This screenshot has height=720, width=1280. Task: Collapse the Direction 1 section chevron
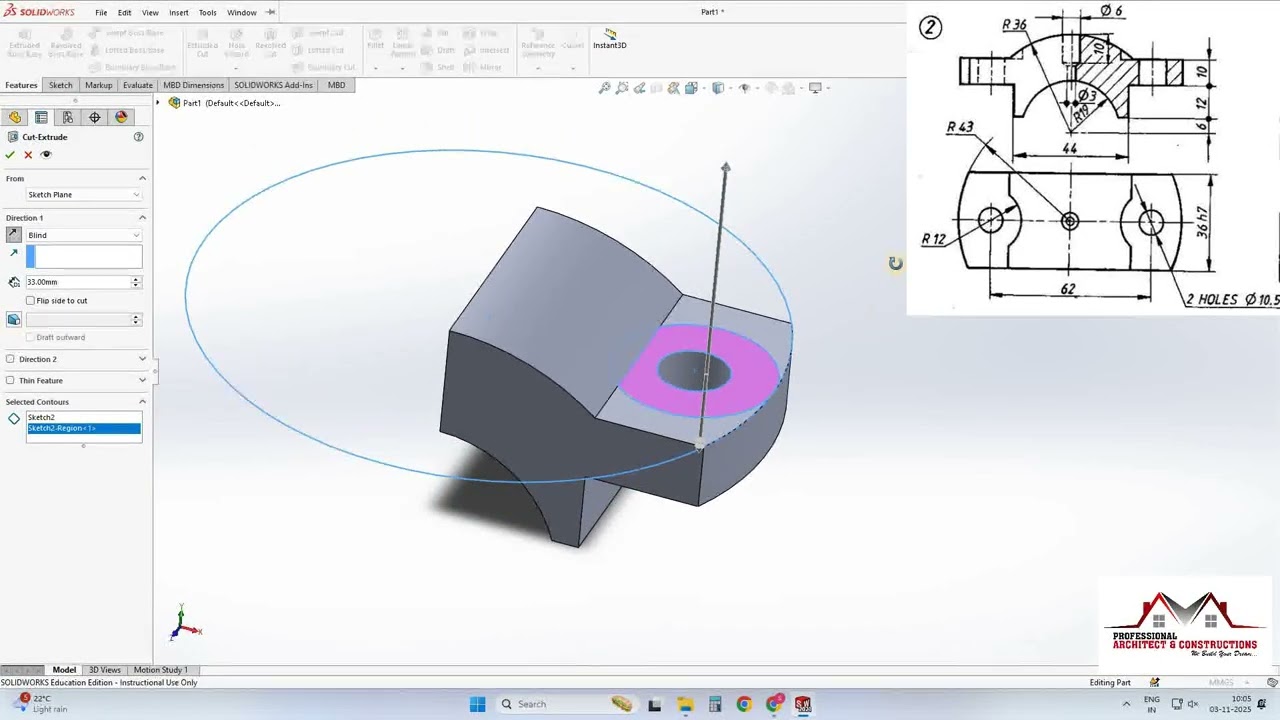(x=142, y=218)
